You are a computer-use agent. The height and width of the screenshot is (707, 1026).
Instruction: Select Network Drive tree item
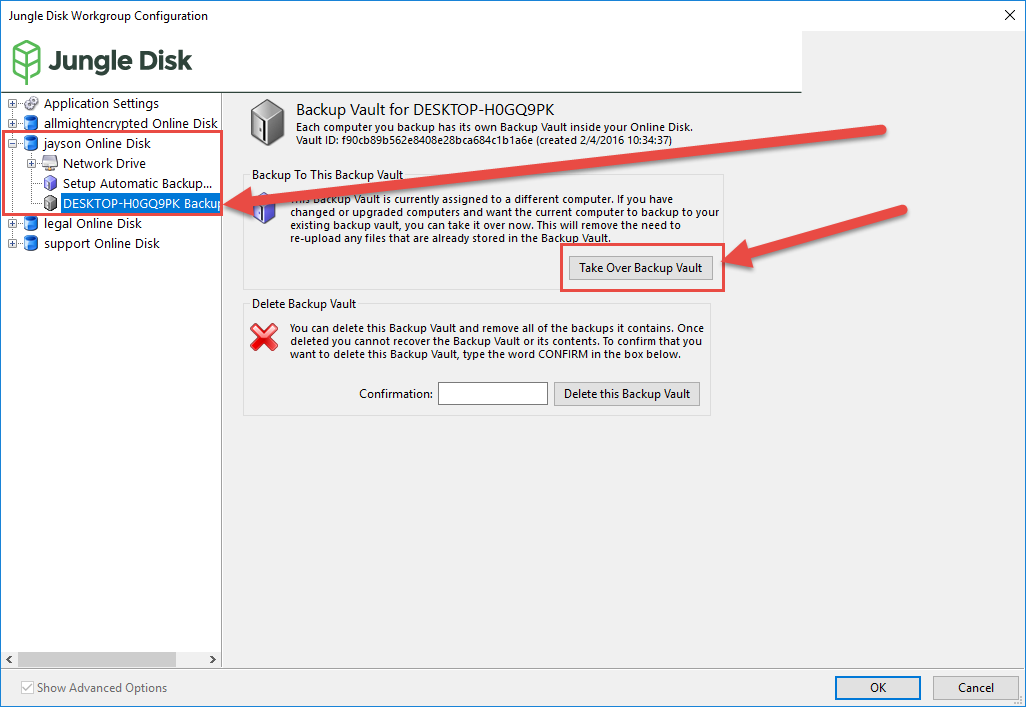pyautogui.click(x=104, y=164)
